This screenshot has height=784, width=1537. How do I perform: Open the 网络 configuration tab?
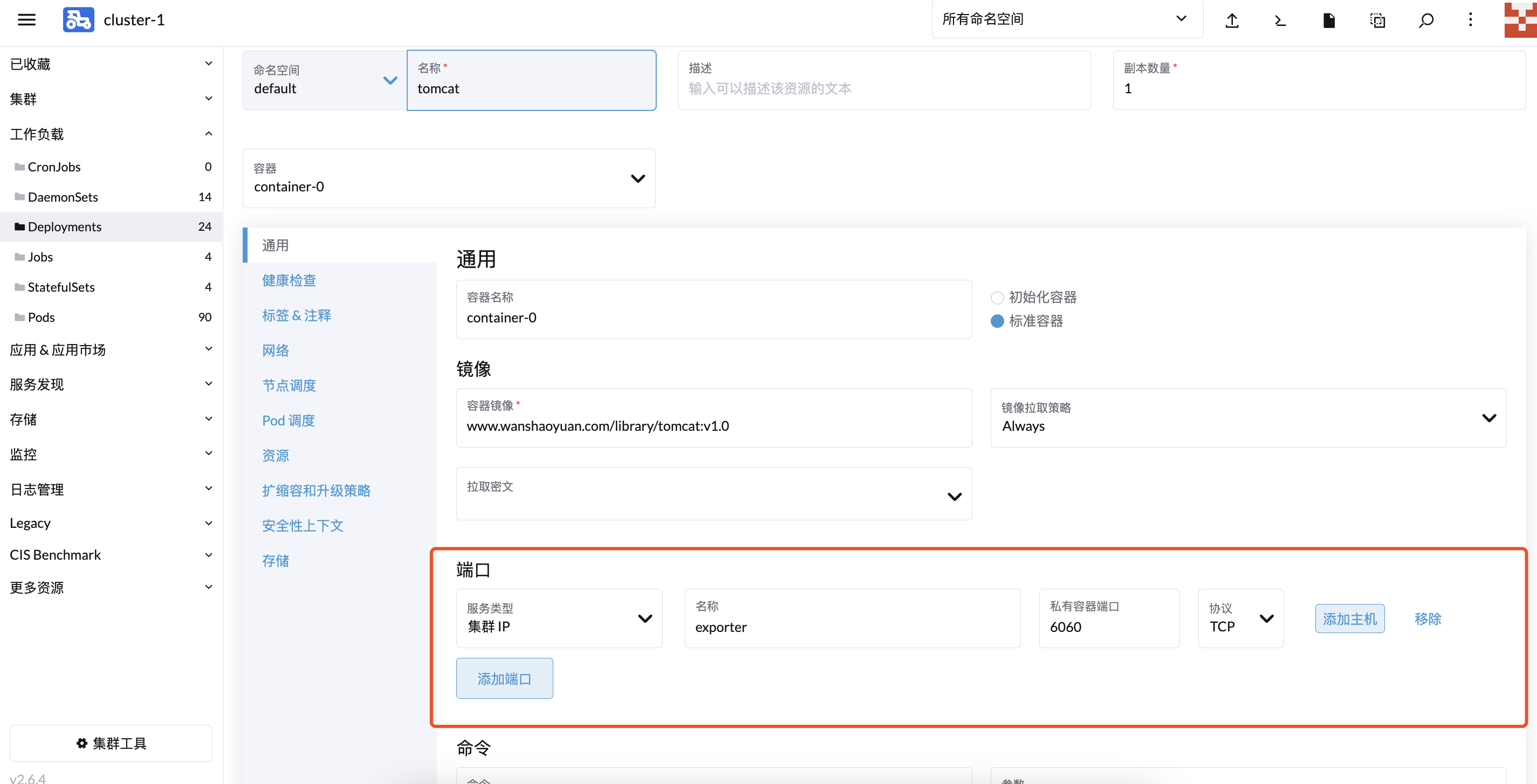pos(276,350)
